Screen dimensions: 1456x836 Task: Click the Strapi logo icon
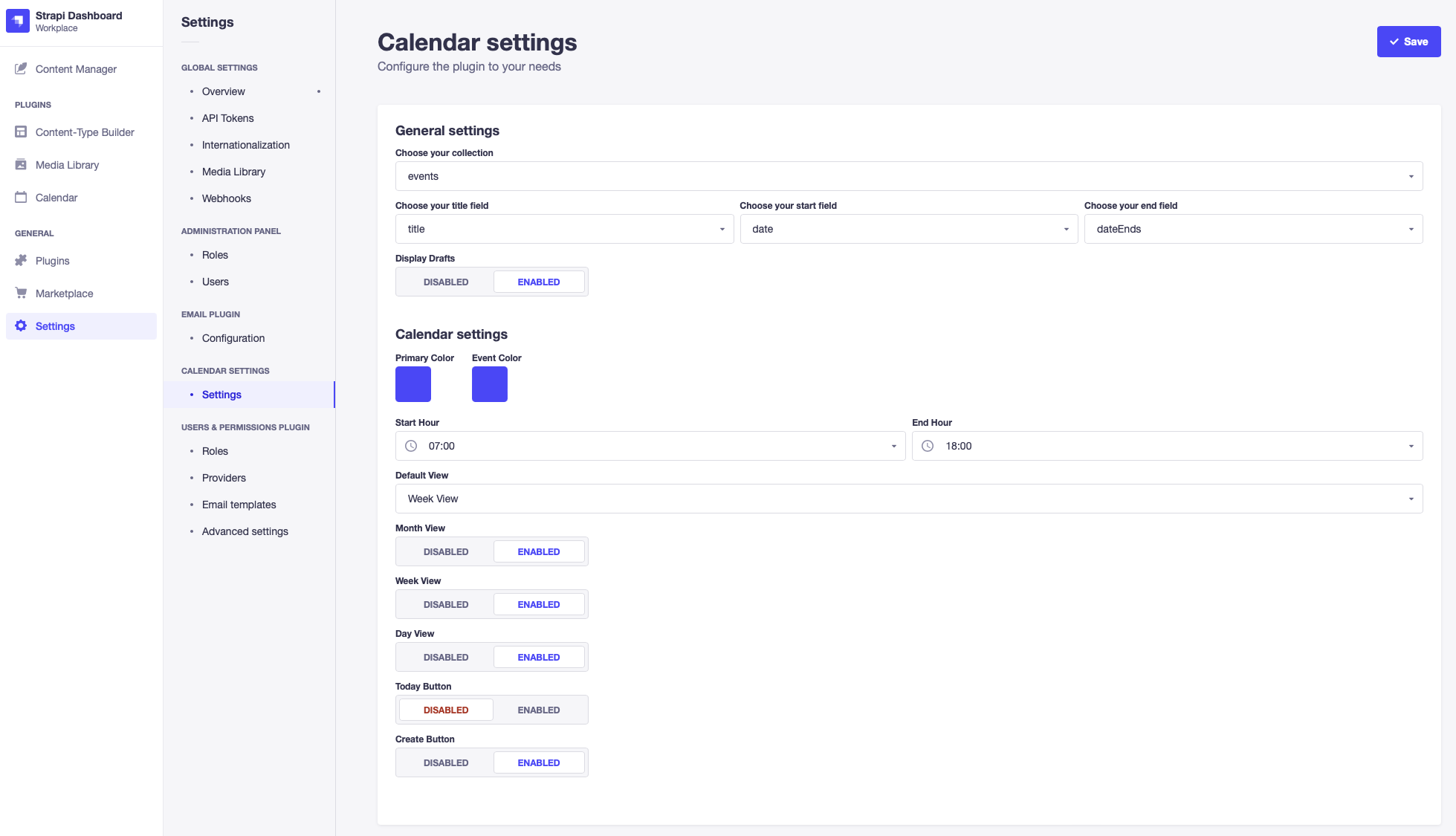click(x=18, y=21)
